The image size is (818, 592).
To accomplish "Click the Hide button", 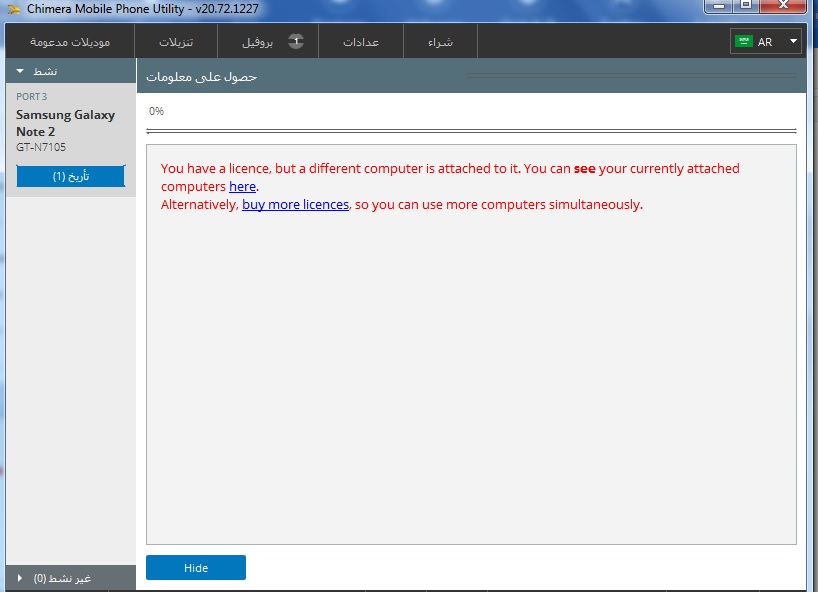I will pyautogui.click(x=196, y=567).
